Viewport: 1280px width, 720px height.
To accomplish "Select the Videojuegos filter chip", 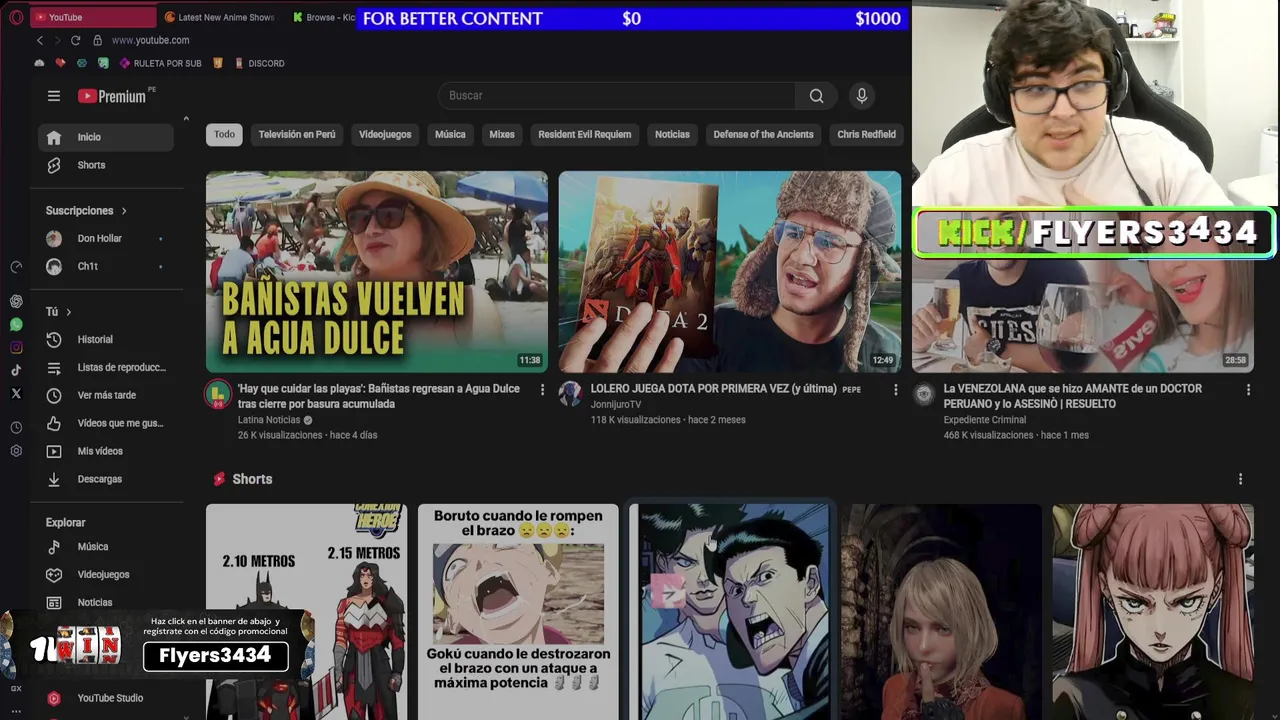I will (385, 134).
